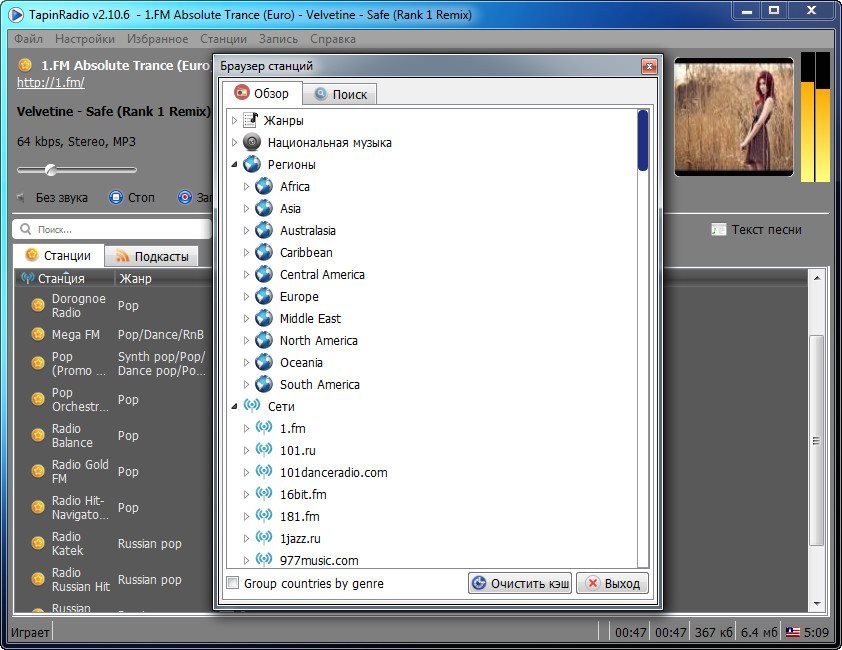Viewport: 842px width, 650px height.
Task: Click the volume slider handle
Action: coord(50,170)
